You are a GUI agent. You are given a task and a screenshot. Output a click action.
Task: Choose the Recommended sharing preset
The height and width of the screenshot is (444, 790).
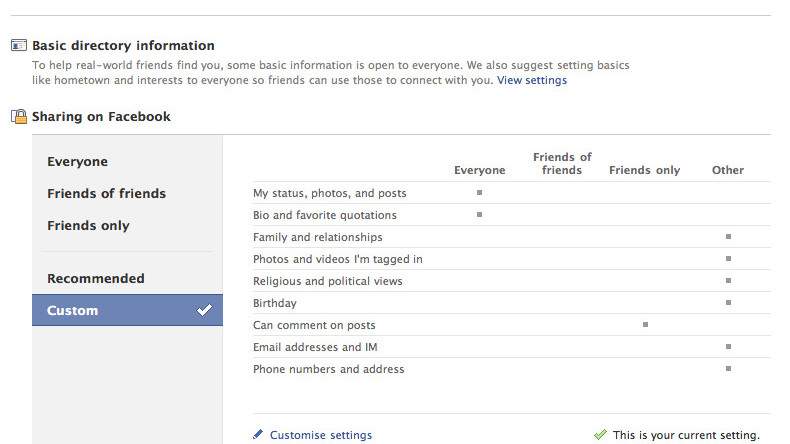[96, 278]
